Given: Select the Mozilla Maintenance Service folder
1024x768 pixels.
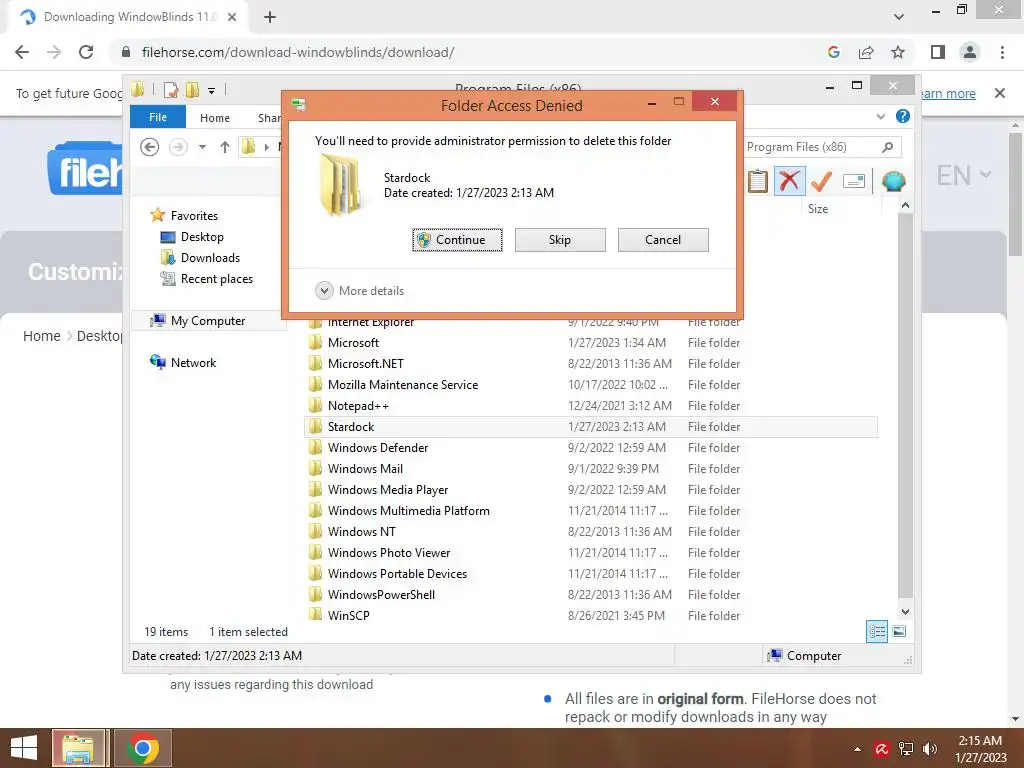Looking at the screenshot, I should pos(590,385).
